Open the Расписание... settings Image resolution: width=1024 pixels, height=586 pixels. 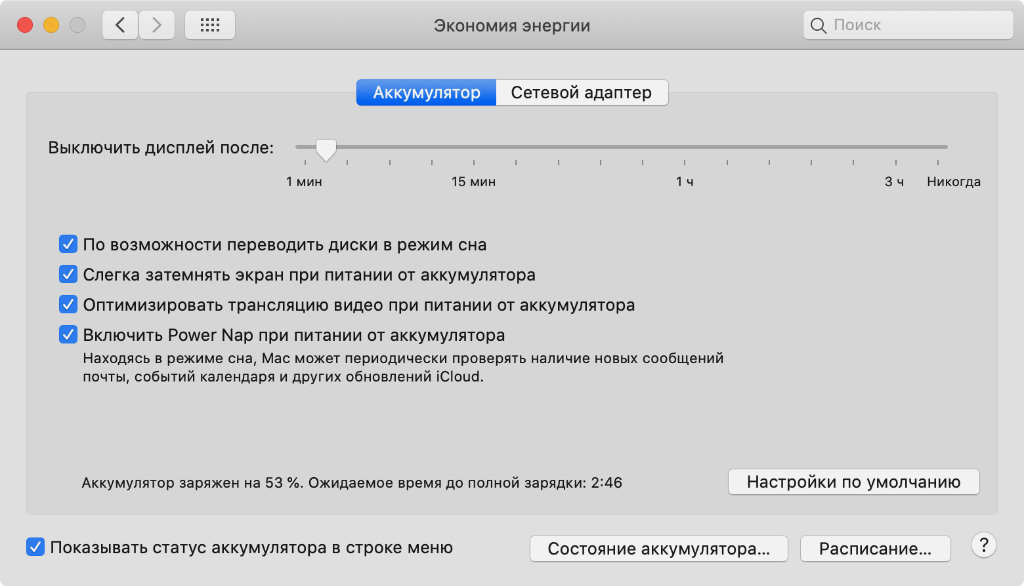click(x=875, y=549)
